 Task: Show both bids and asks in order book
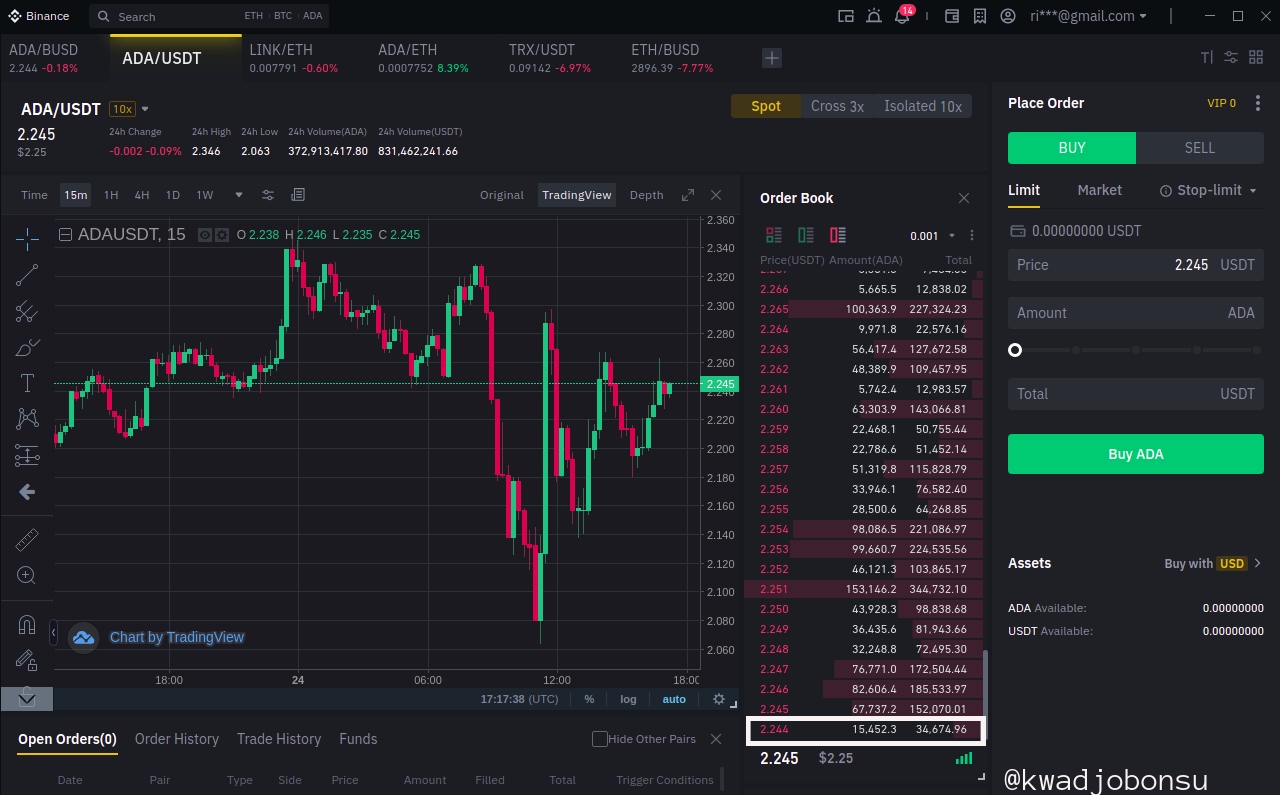click(774, 235)
